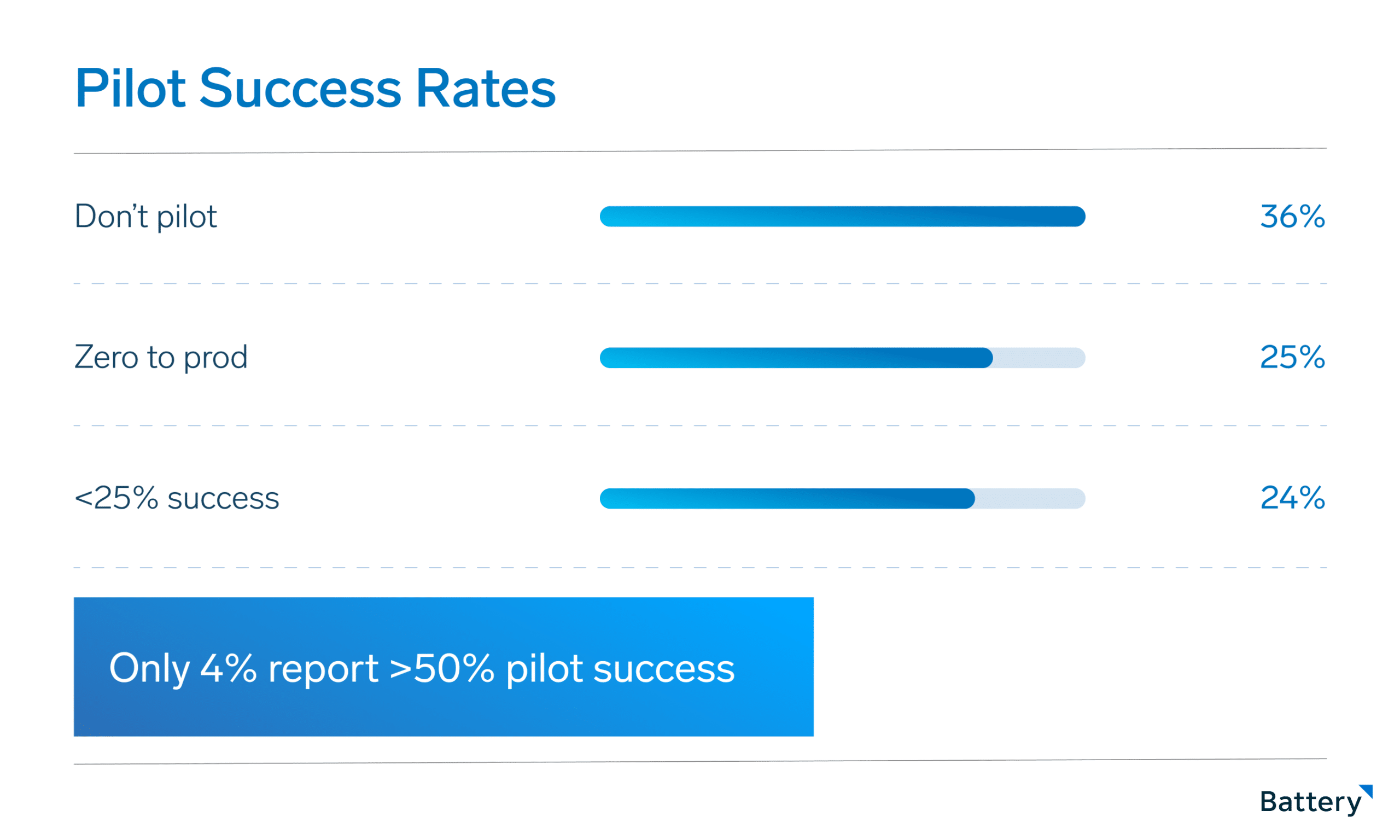Screen dimensions: 1400x840
Task: Click the solid line under the title
Action: [x=700, y=151]
